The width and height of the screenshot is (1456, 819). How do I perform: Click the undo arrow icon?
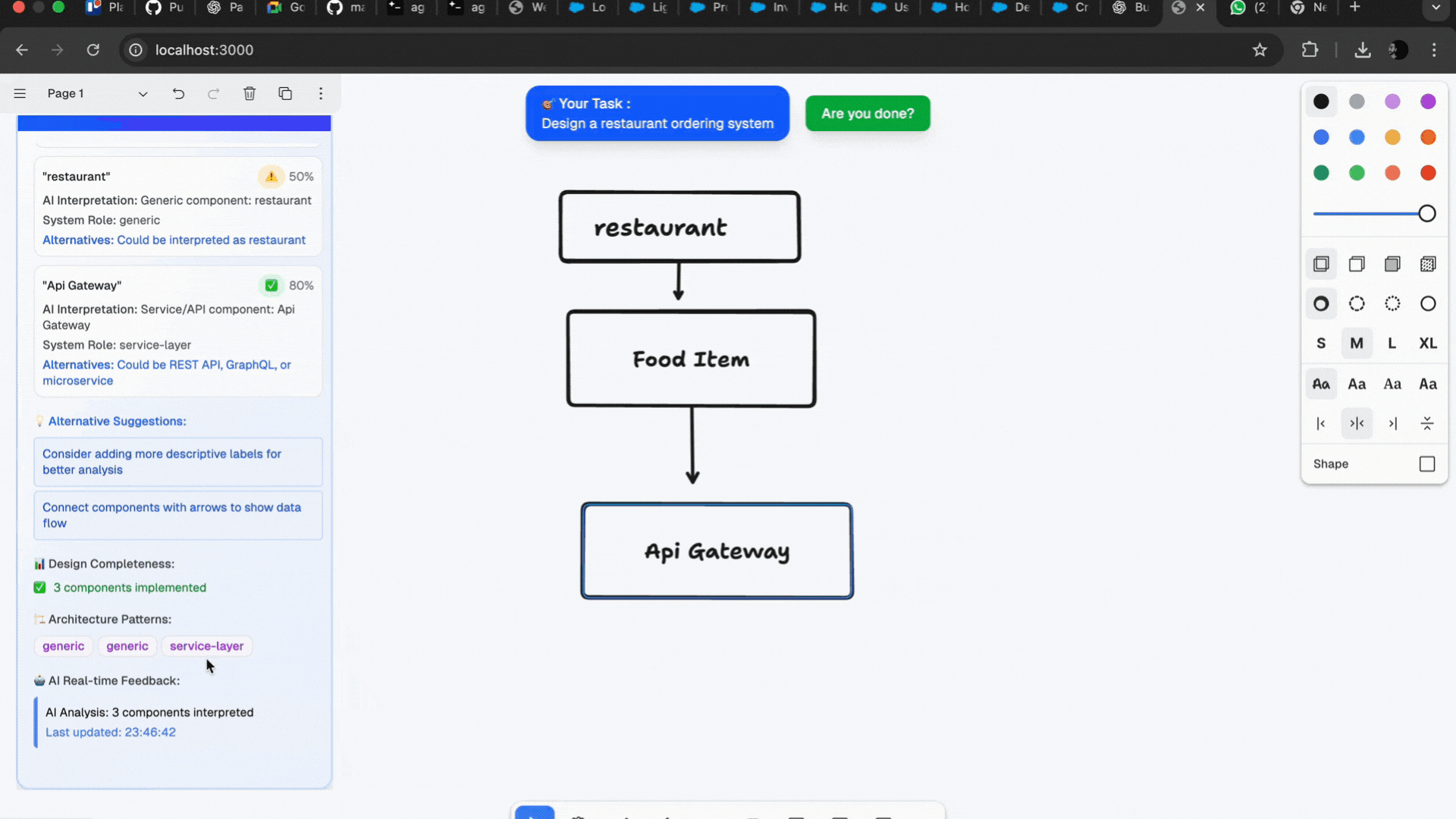point(178,93)
